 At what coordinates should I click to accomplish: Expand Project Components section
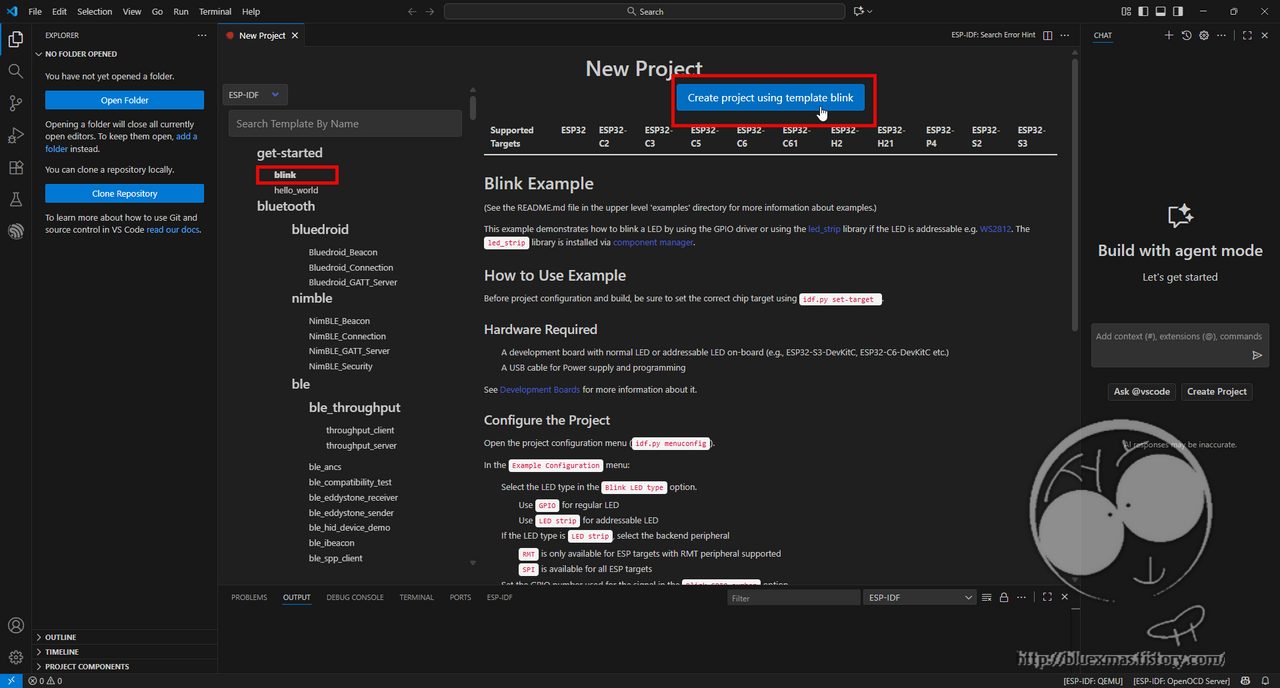click(124, 666)
